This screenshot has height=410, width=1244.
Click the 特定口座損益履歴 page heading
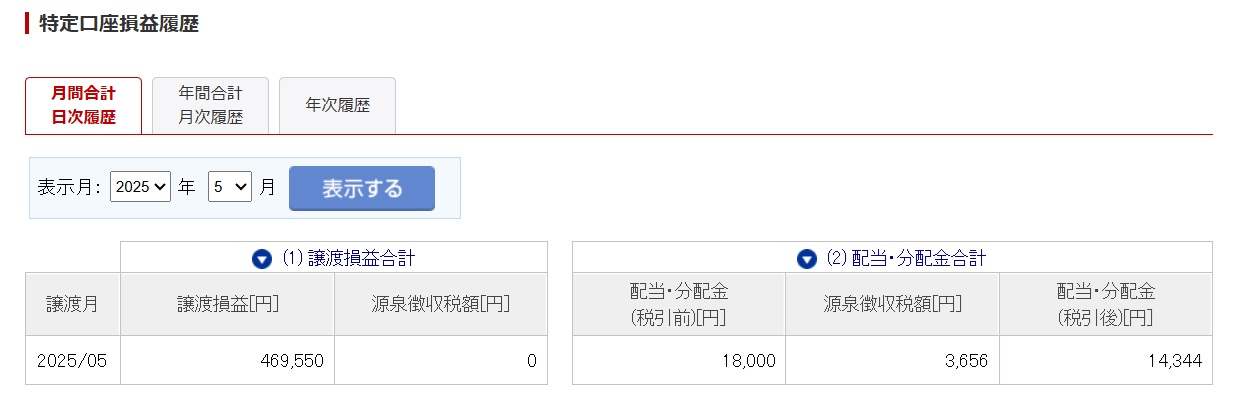pos(118,24)
